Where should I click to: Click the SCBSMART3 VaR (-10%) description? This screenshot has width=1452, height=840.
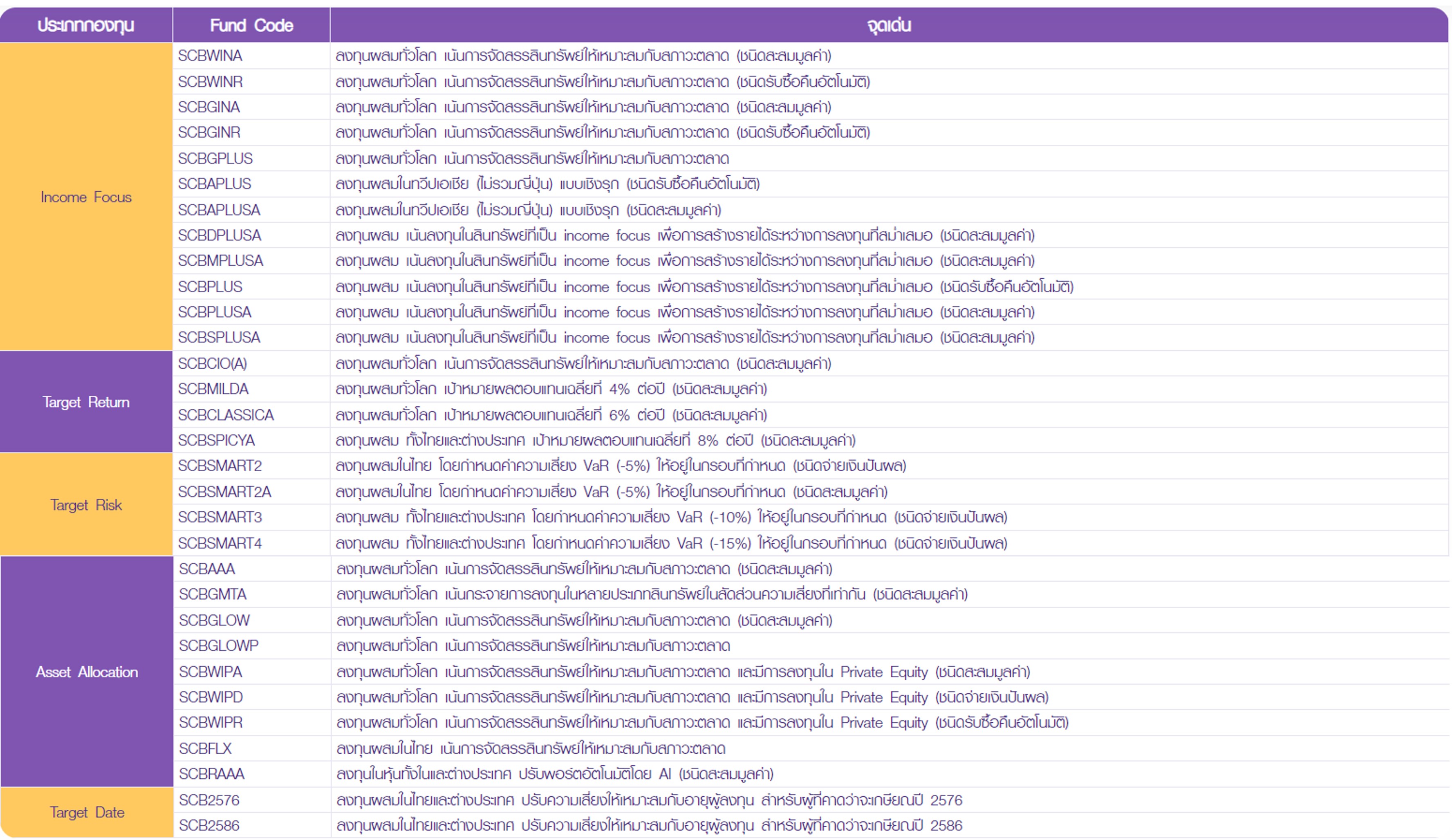click(671, 517)
